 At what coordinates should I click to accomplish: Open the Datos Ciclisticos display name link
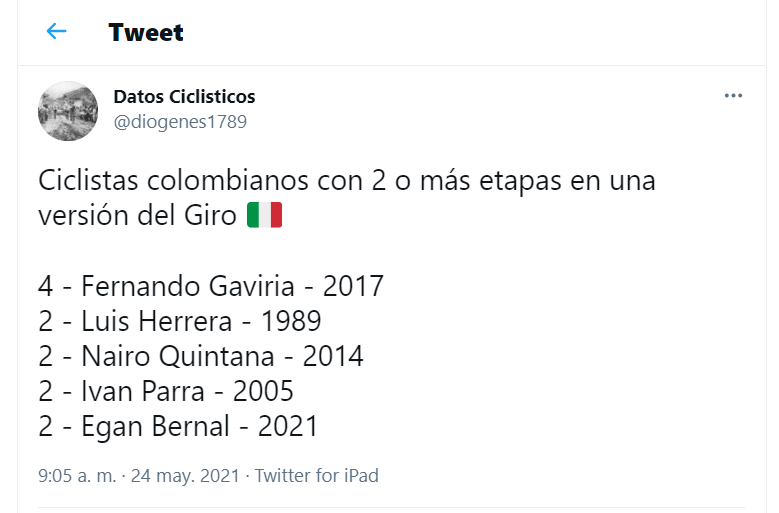coord(184,97)
